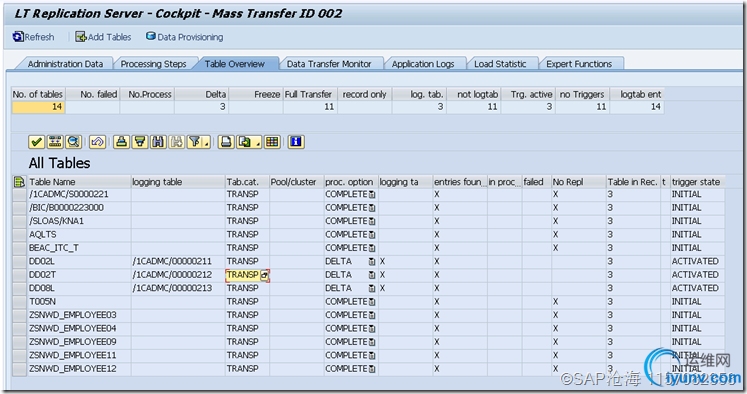
Task: Open the Load Statistic tab
Action: point(500,64)
